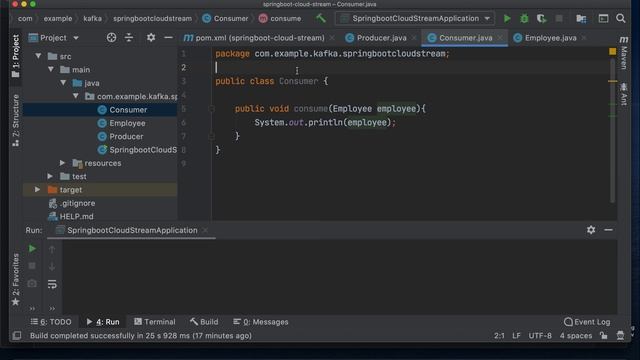Toggle the read-only lock in status bar

click(x=603, y=336)
